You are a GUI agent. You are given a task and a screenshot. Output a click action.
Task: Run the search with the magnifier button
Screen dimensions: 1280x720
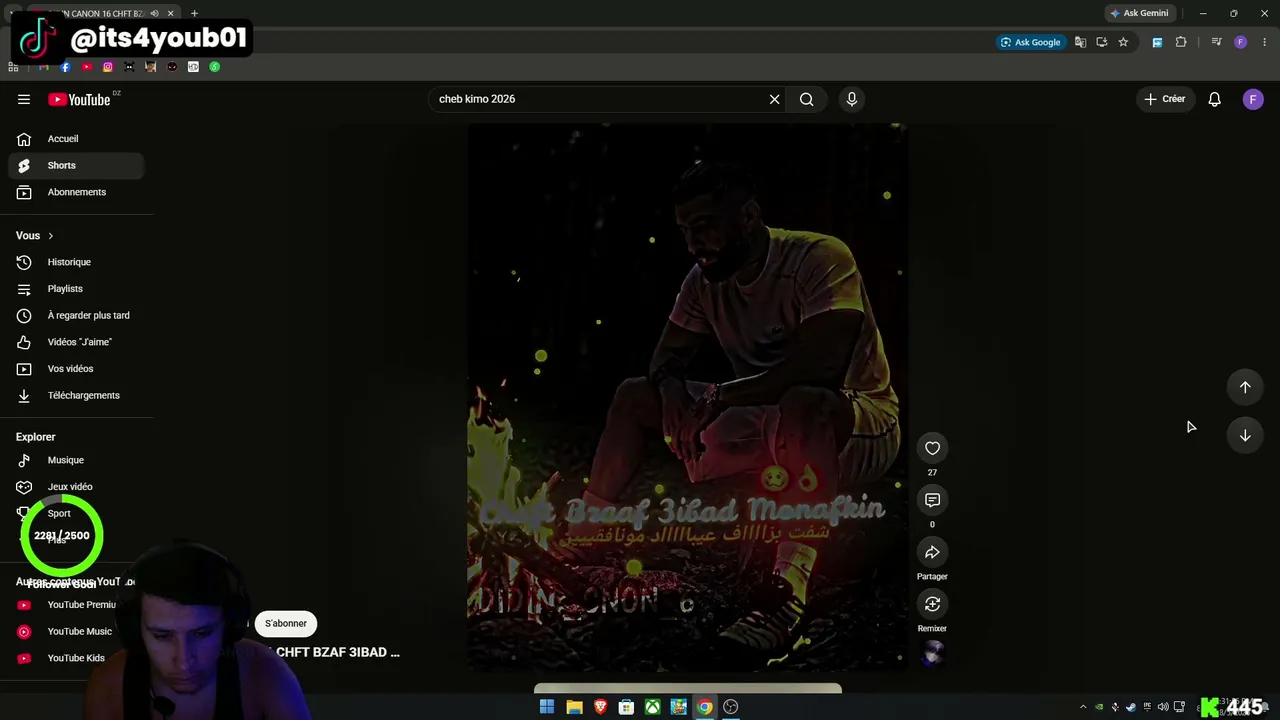click(x=806, y=99)
